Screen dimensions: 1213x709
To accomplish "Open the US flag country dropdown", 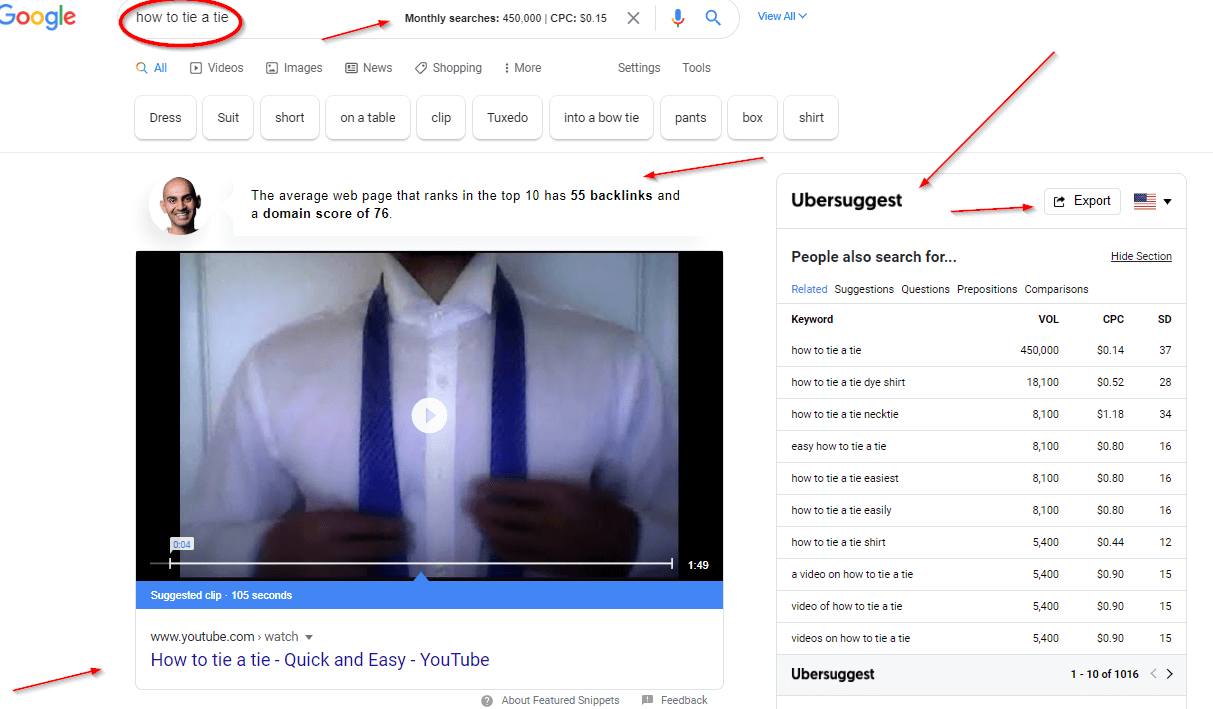I will 1152,201.
